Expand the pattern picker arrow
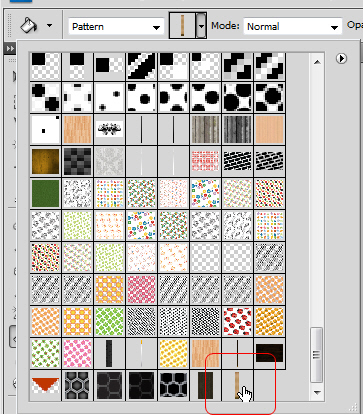The width and height of the screenshot is (363, 415). click(x=201, y=25)
